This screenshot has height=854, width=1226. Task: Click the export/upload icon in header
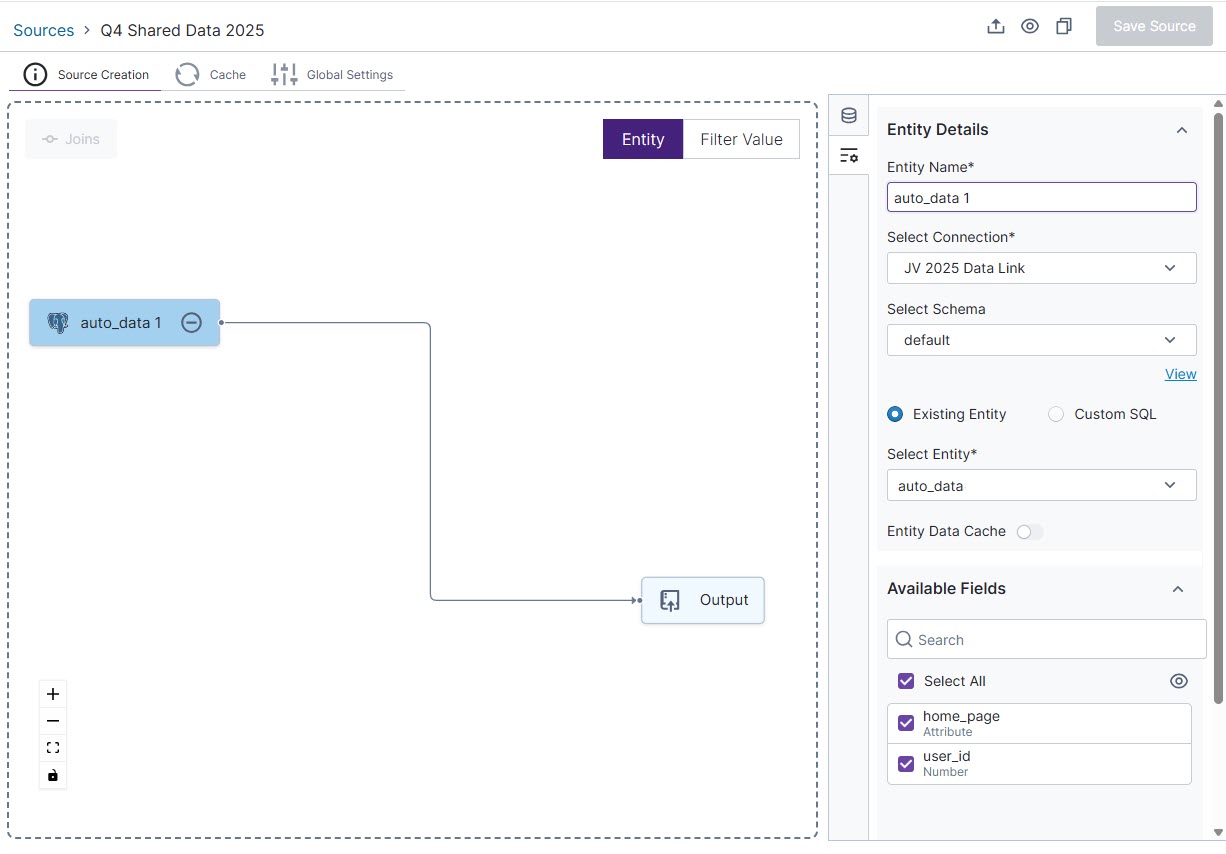(995, 27)
